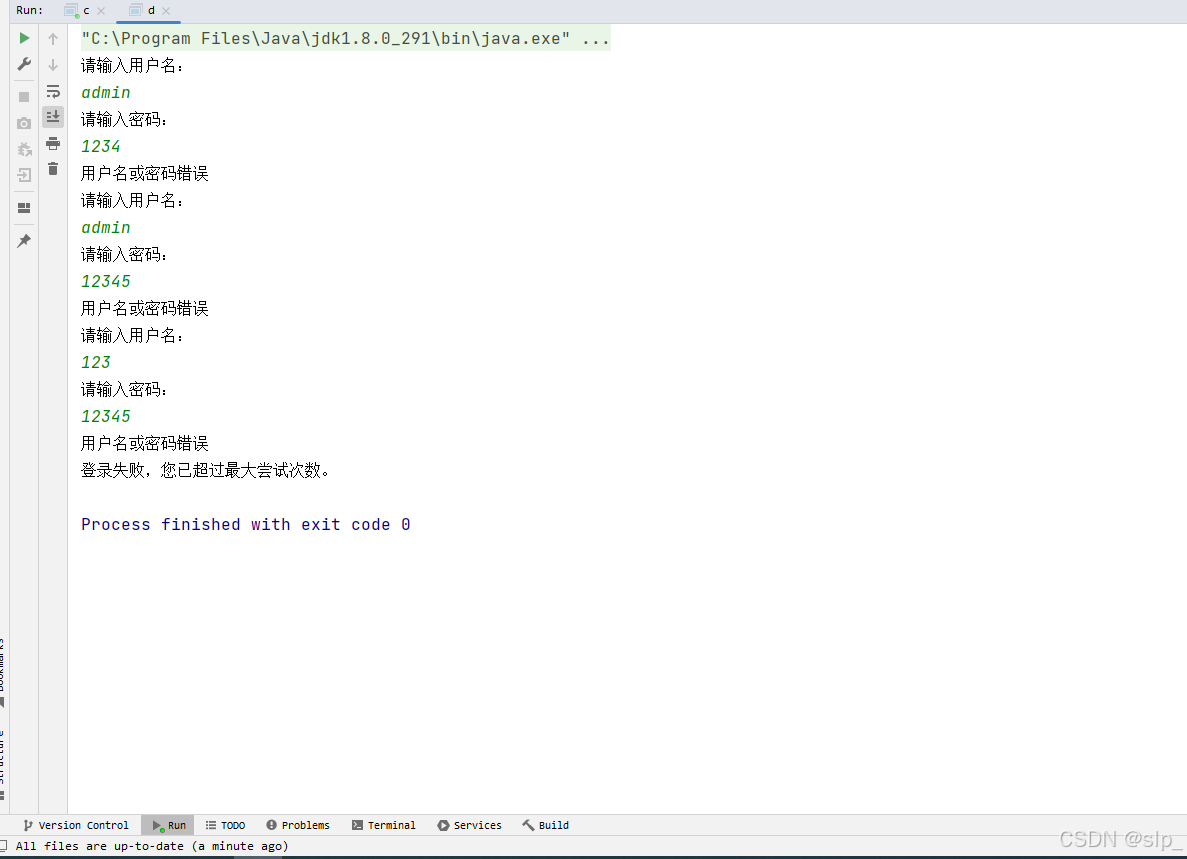
Task: Click the exit console icon
Action: click(x=23, y=174)
